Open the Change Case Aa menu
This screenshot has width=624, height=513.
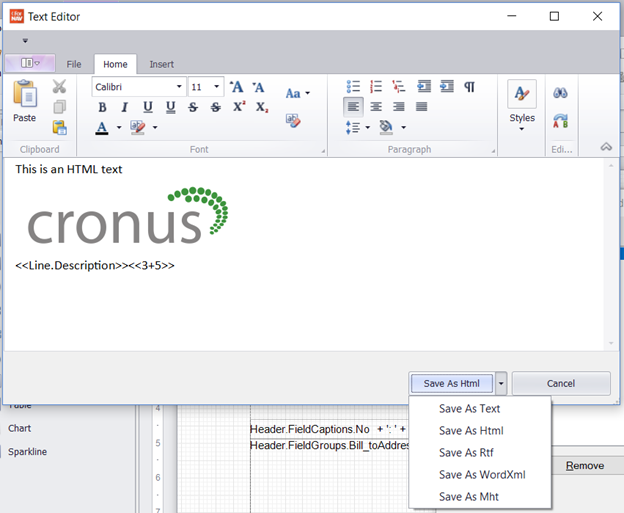coord(297,94)
